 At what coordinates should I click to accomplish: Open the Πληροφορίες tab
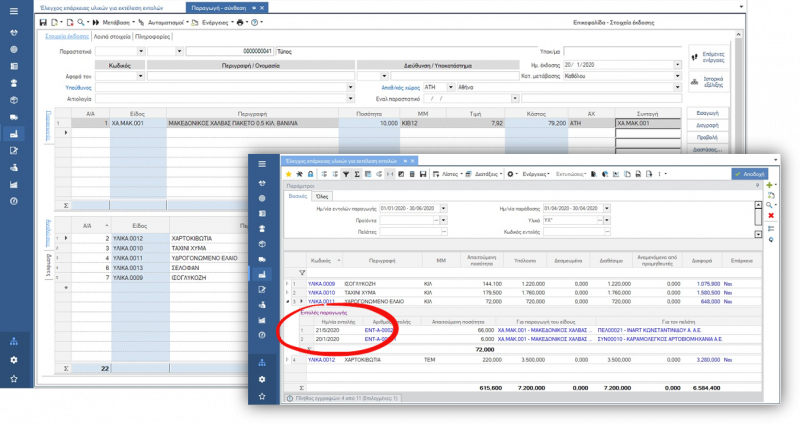coord(153,37)
